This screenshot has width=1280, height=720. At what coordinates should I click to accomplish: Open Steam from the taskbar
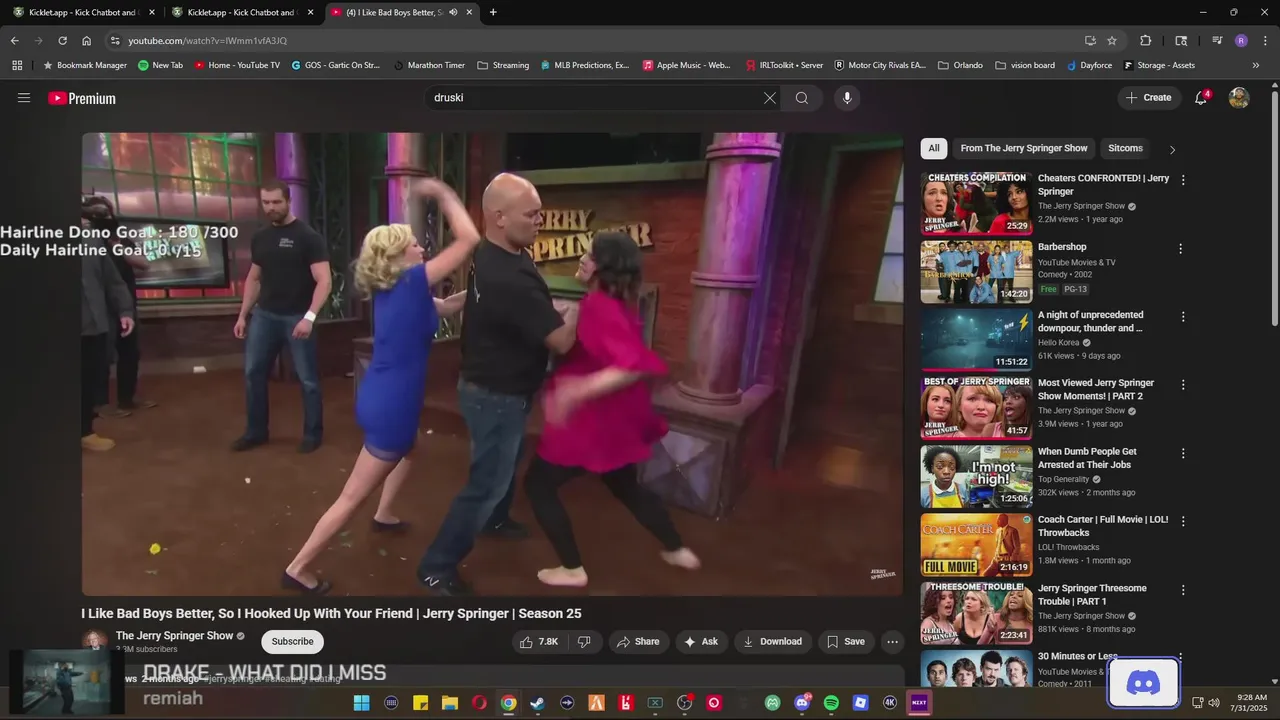coord(538,703)
